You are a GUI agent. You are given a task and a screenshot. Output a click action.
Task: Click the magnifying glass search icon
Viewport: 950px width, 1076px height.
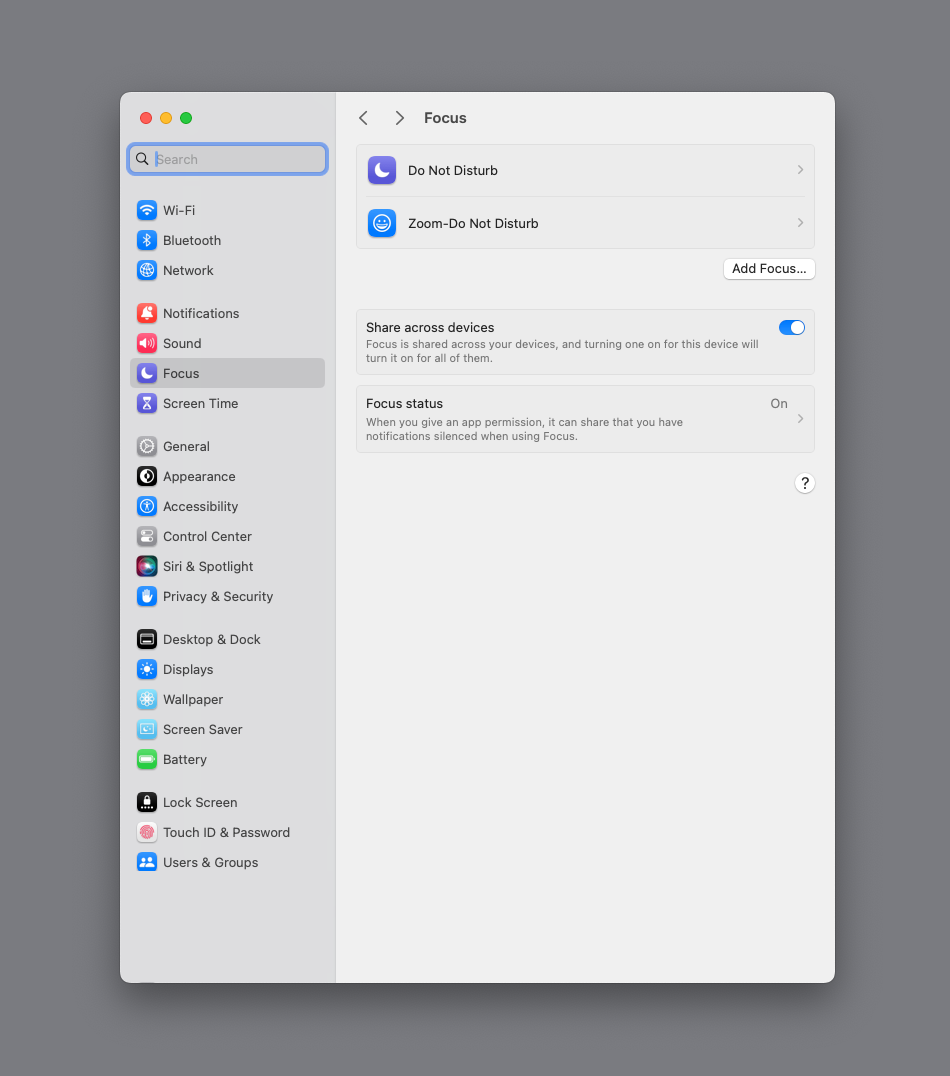click(142, 159)
